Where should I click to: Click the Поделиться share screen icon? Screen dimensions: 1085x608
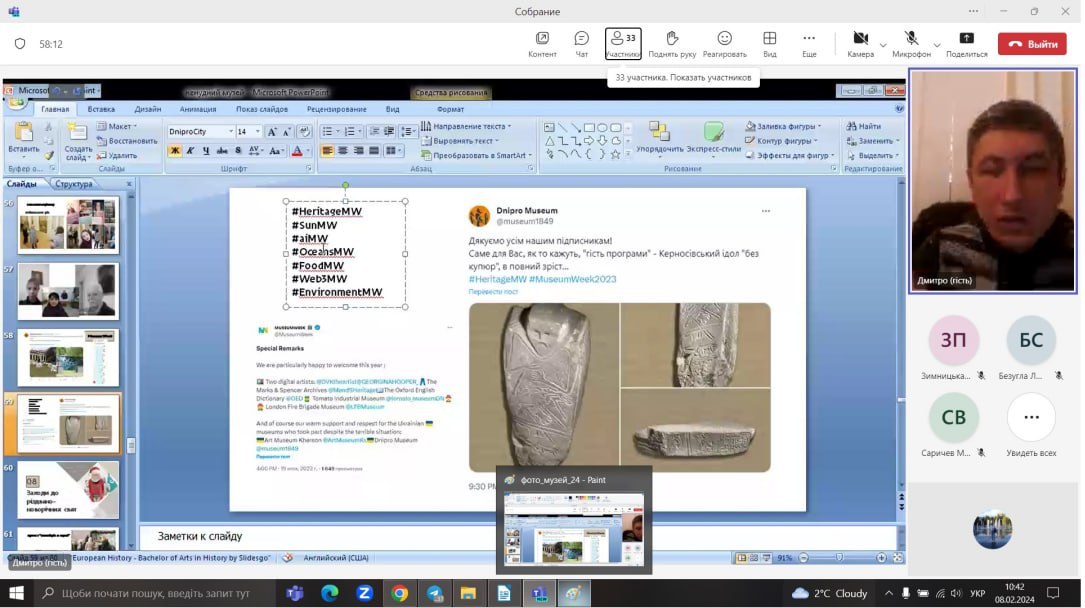pos(966,39)
